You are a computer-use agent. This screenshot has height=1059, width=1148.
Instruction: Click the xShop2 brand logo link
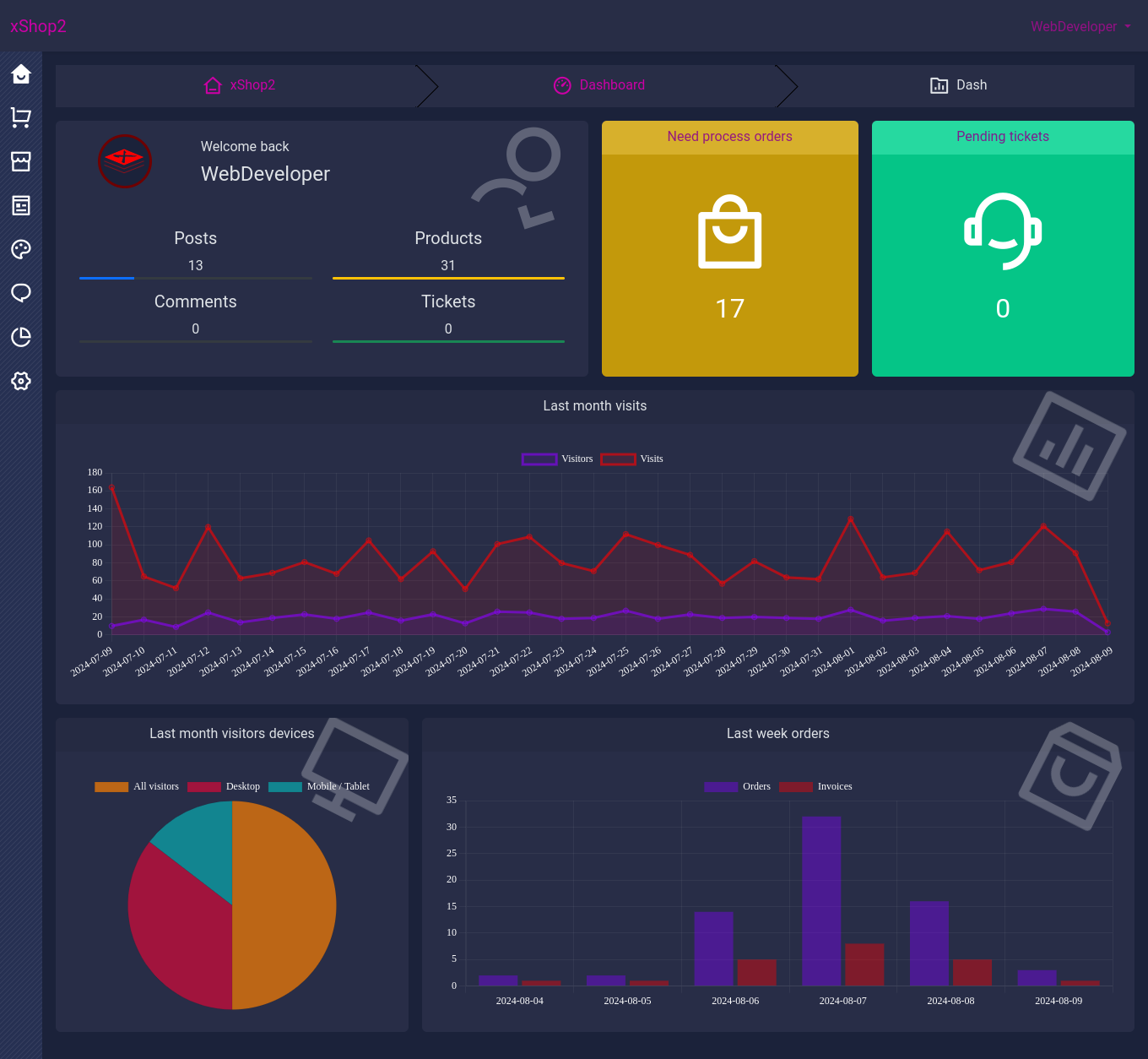[38, 26]
